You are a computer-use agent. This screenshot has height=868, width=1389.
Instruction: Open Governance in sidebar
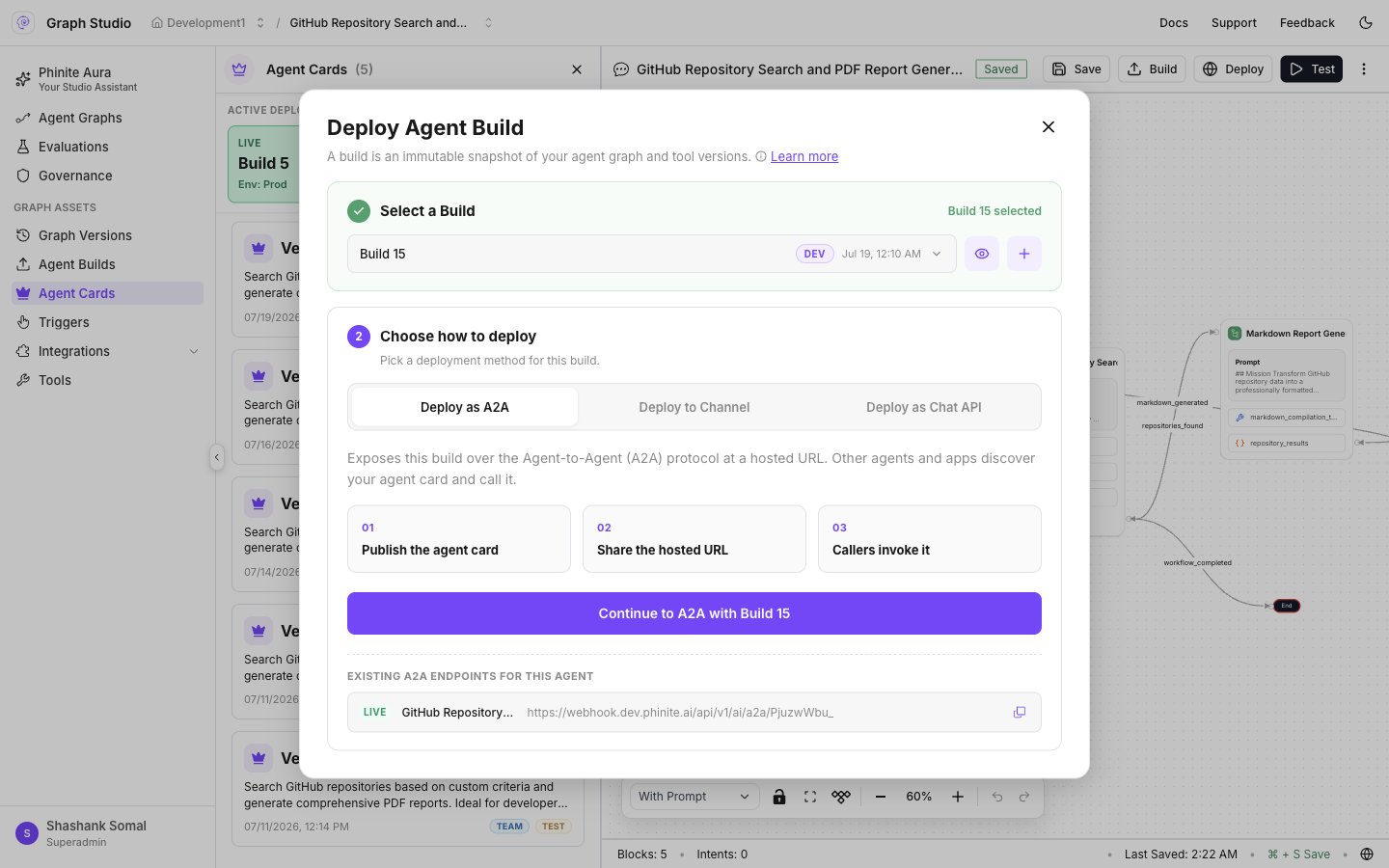[107, 176]
